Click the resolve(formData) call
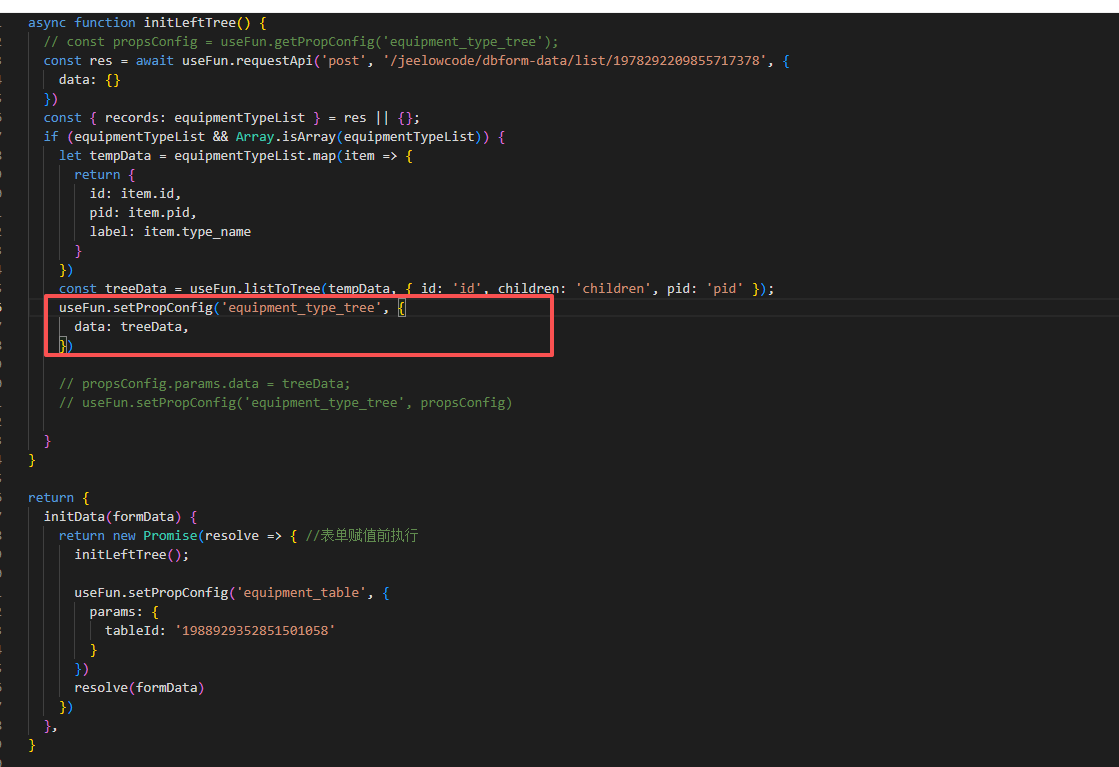 pos(139,687)
